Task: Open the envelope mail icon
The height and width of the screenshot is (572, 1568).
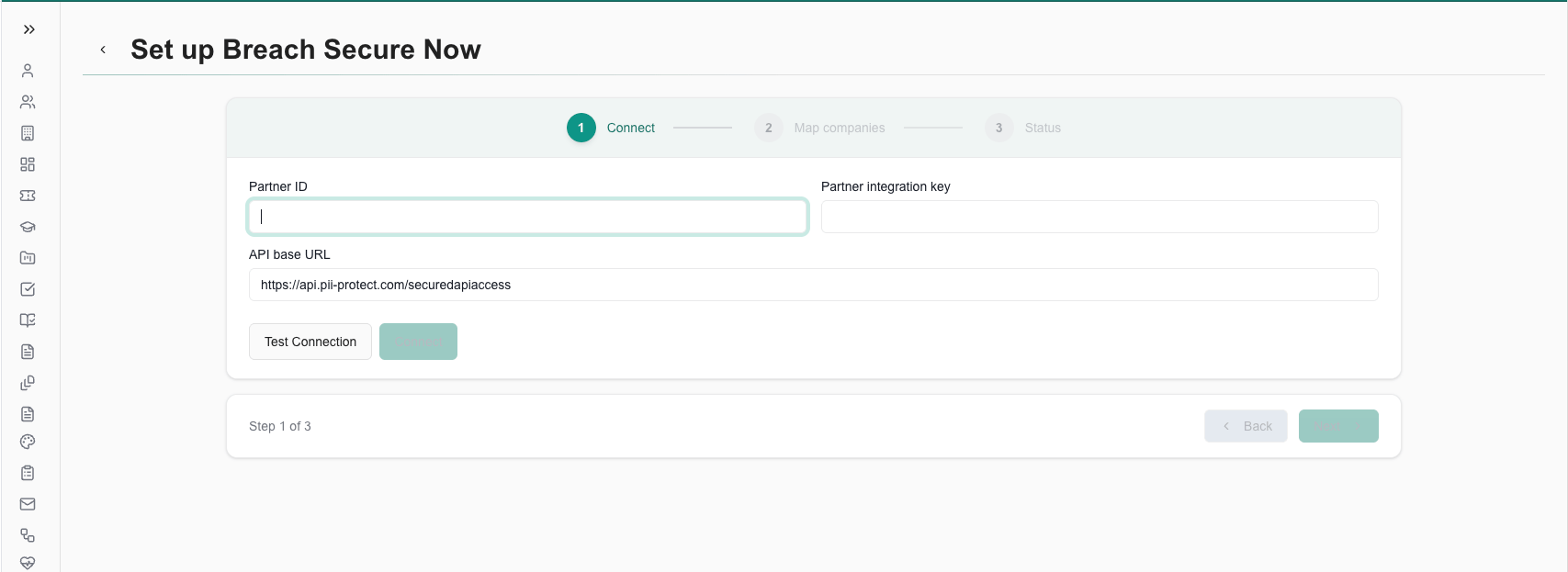Action: (x=28, y=504)
